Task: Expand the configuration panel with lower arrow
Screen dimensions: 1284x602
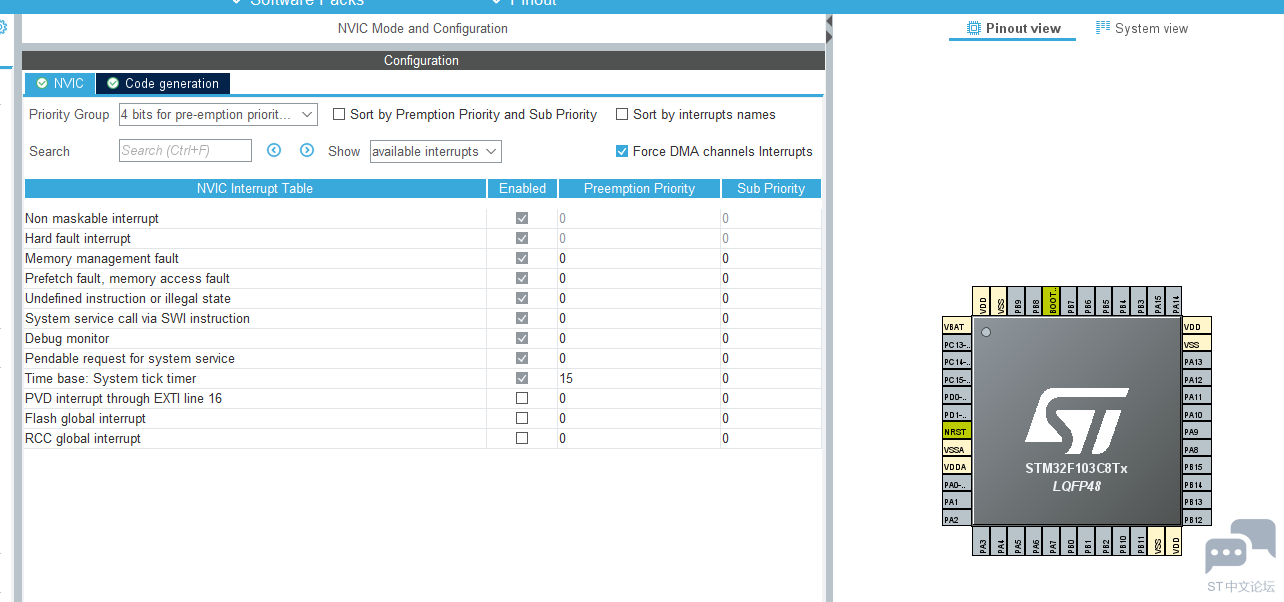Action: click(829, 38)
